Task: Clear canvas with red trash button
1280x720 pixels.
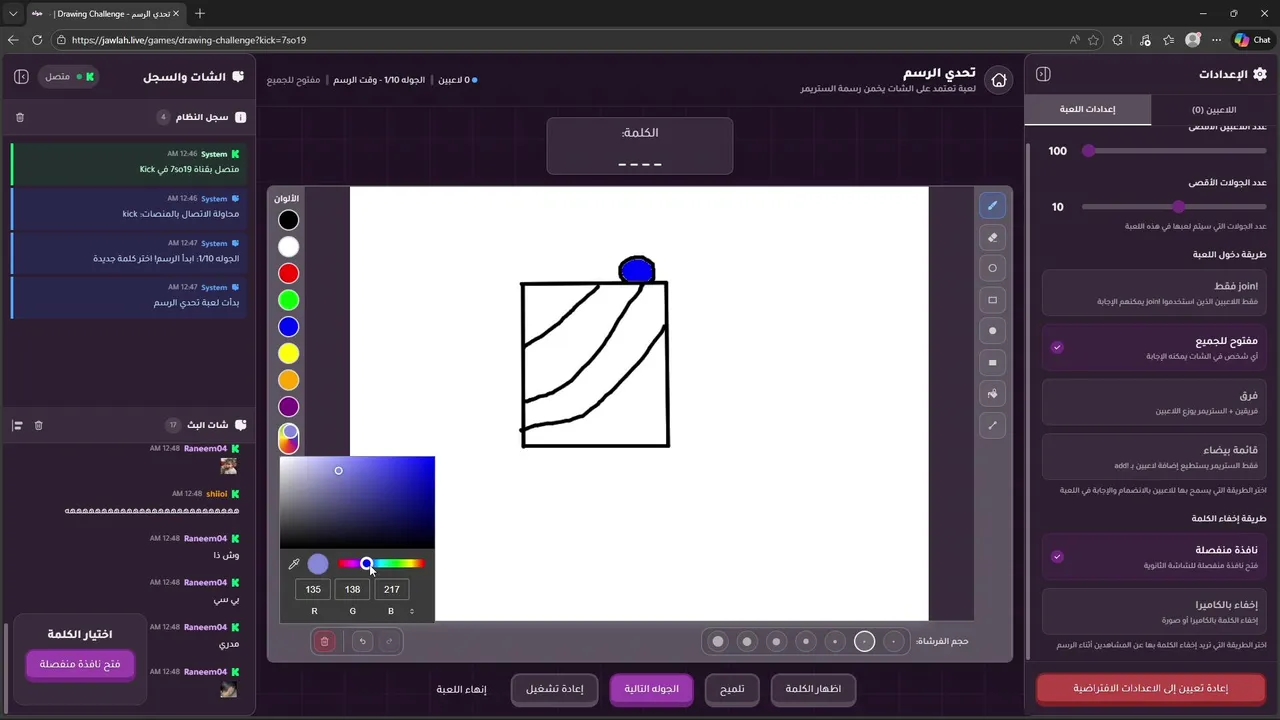Action: pos(324,641)
